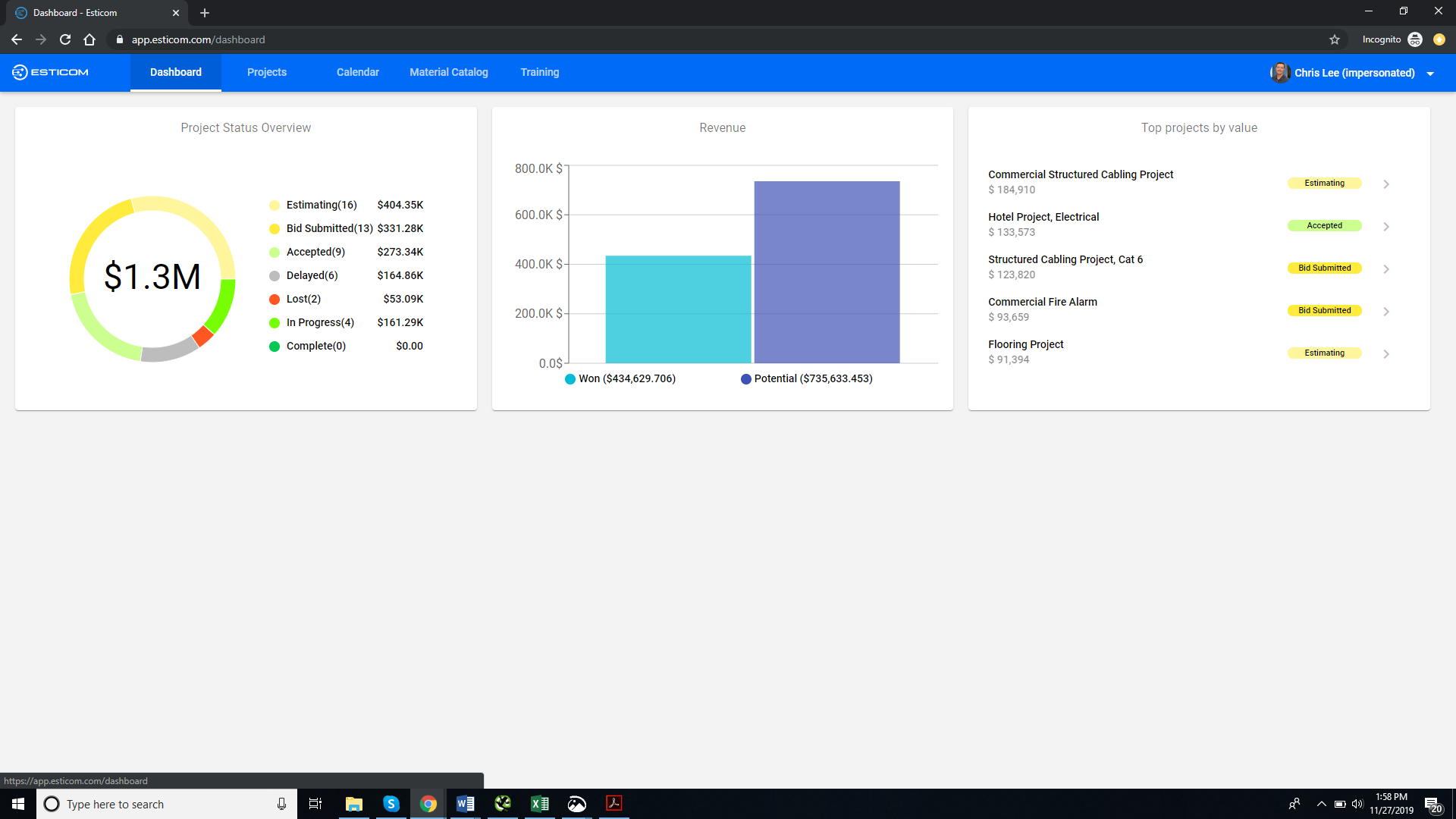The width and height of the screenshot is (1456, 819).
Task: Open Excel from the taskbar
Action: pyautogui.click(x=539, y=804)
